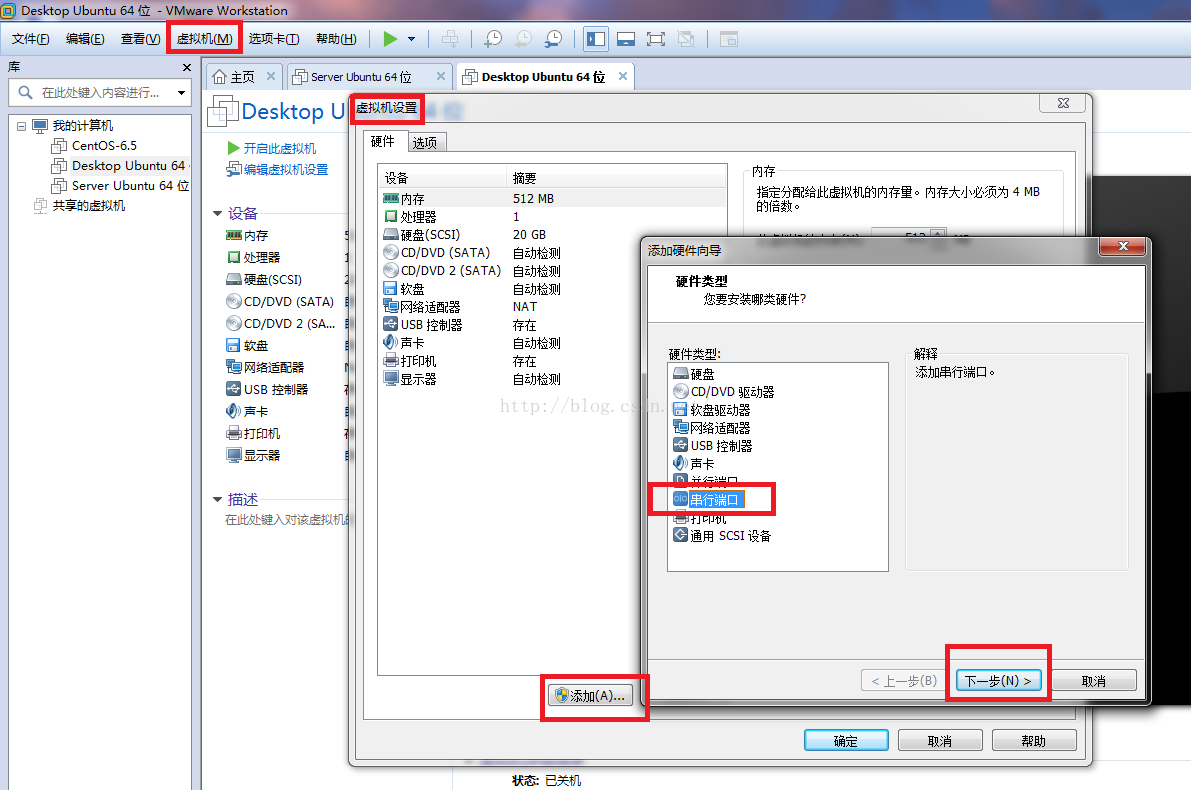Click the thumbnail bar toolbar icon

tap(626, 39)
